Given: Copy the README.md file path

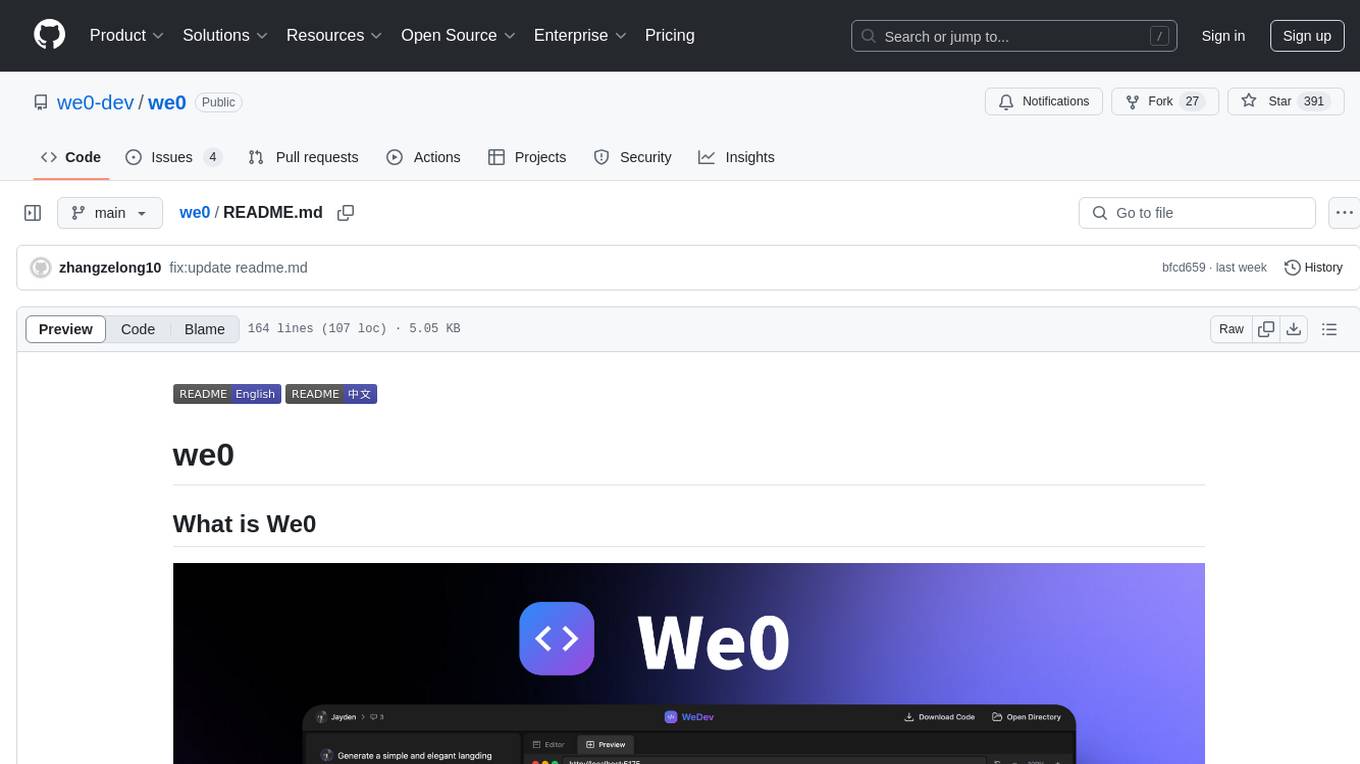Looking at the screenshot, I should pyautogui.click(x=346, y=213).
